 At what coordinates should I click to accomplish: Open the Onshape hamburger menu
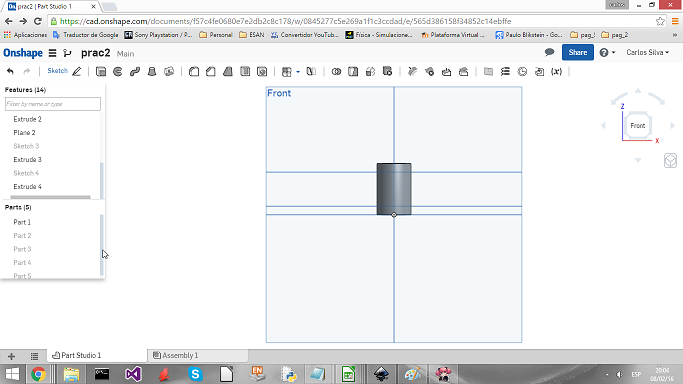point(52,53)
